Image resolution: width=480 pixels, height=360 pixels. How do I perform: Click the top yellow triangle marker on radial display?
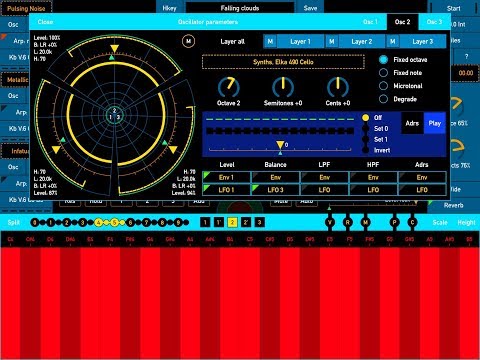pyautogui.click(x=114, y=49)
